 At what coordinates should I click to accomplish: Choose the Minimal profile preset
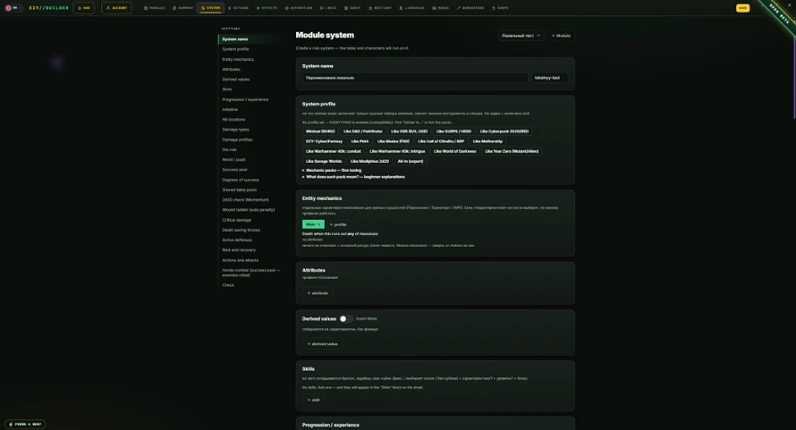pyautogui.click(x=320, y=131)
